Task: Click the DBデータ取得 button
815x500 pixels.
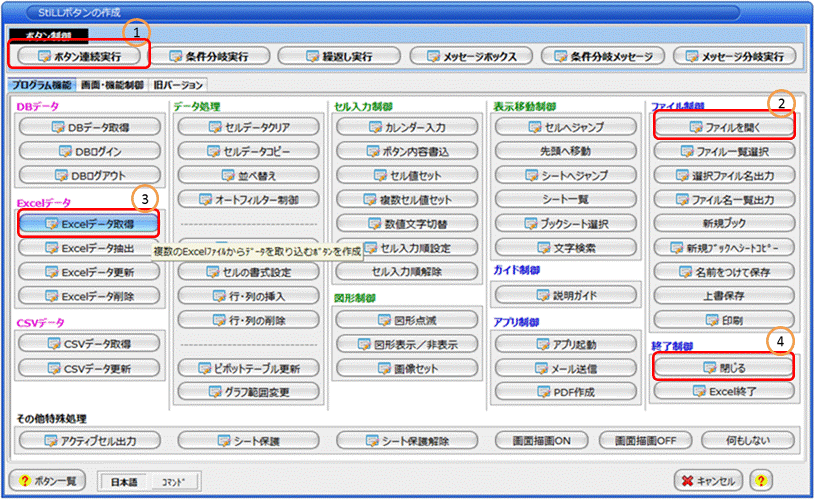Action: click(90, 127)
